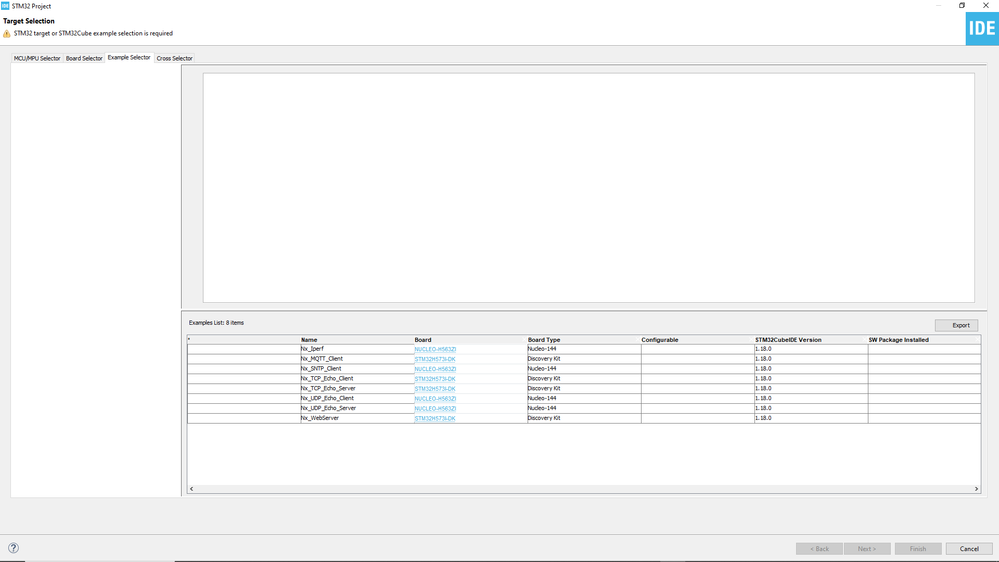Open the STM32H573I-DK link for Nx_TCP_Echo_Server
999x562 pixels.
pos(435,389)
